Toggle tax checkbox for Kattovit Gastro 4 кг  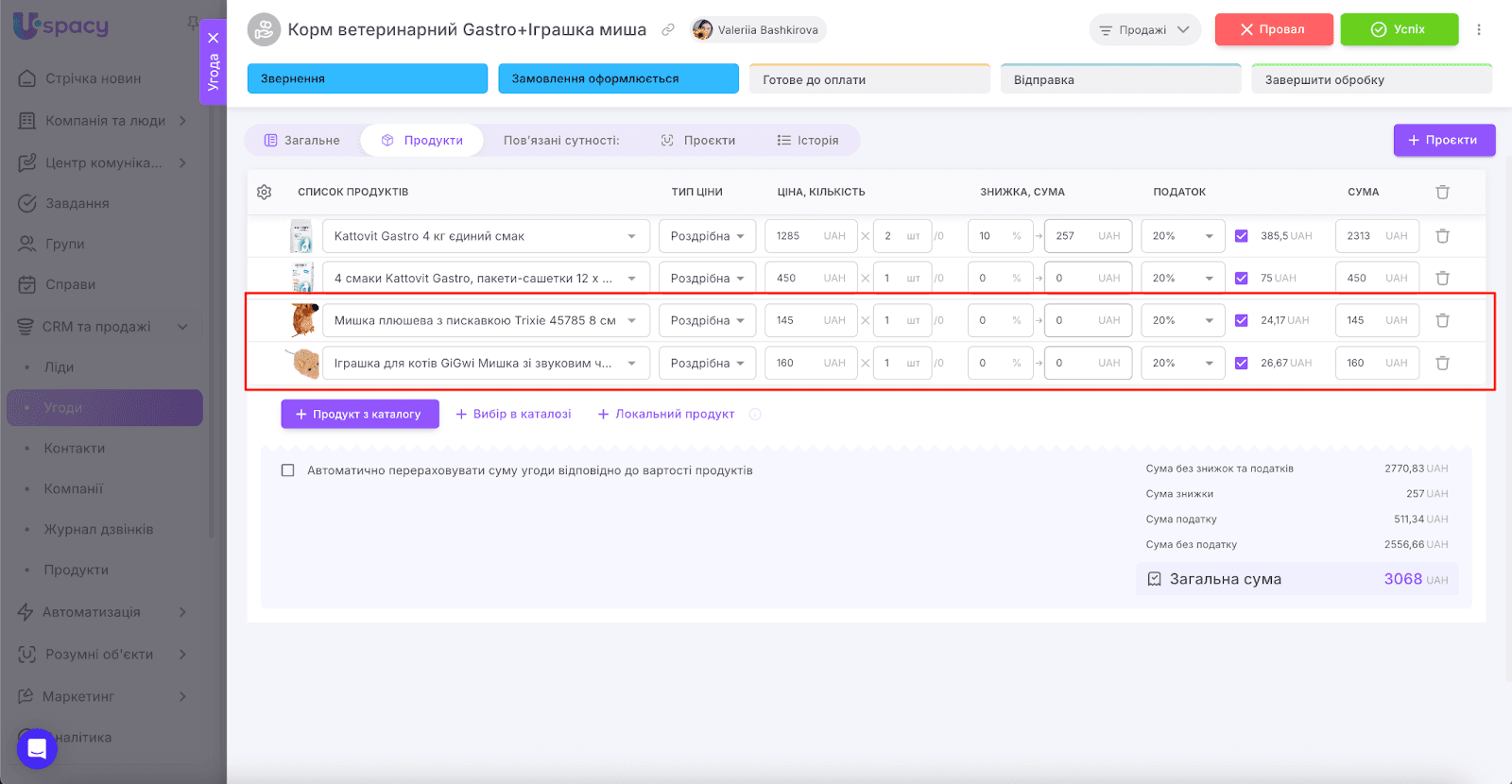pyautogui.click(x=1242, y=236)
